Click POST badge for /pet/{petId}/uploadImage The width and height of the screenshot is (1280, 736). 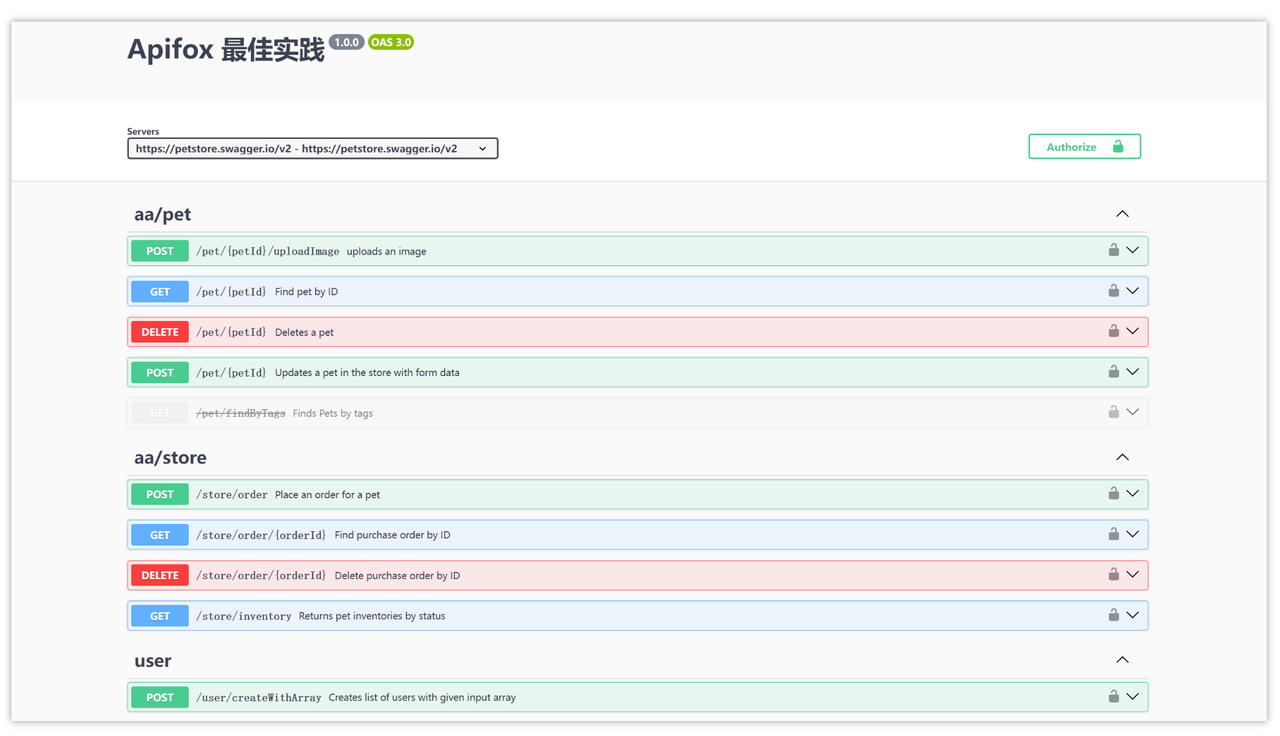point(160,251)
